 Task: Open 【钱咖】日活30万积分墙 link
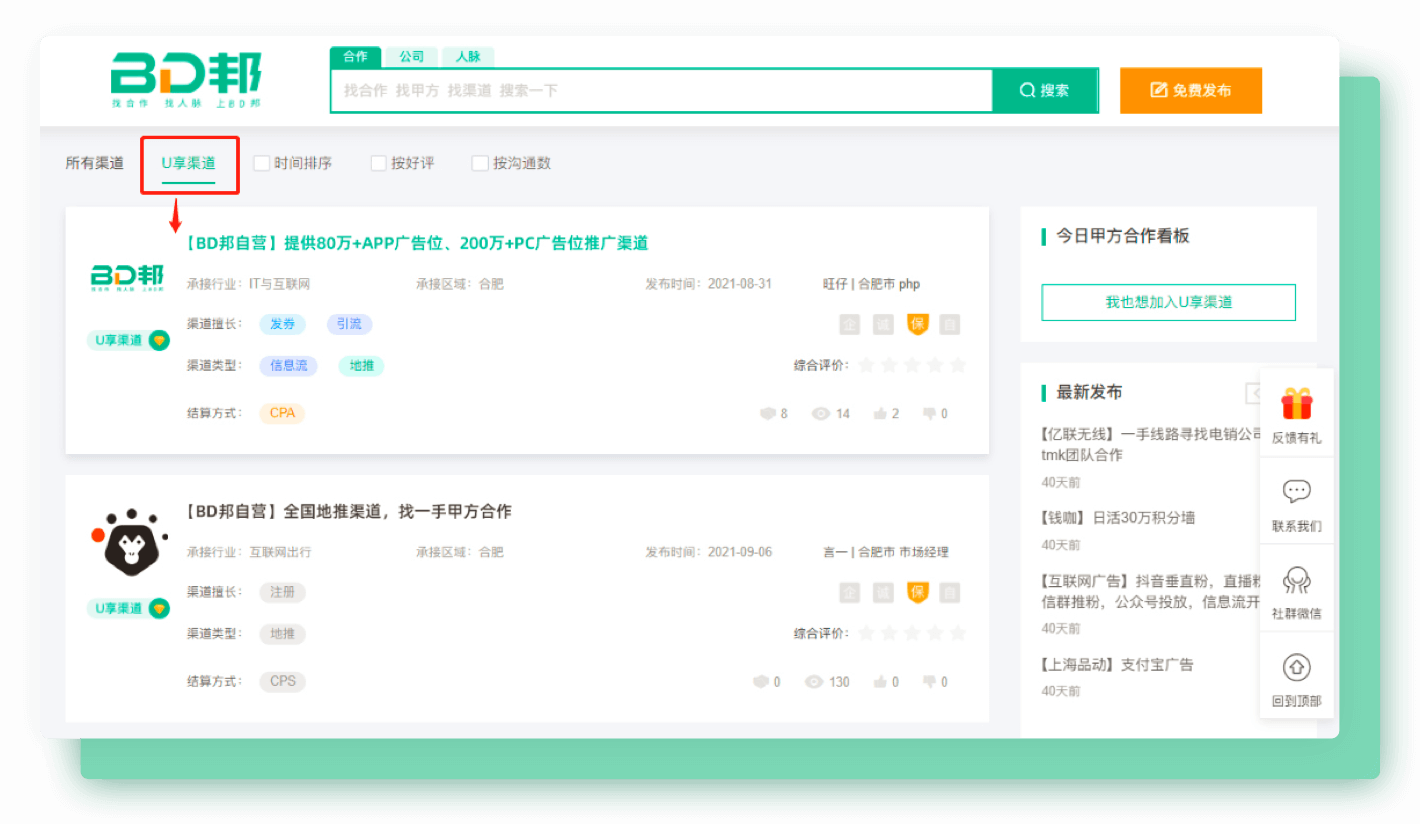coord(1118,517)
